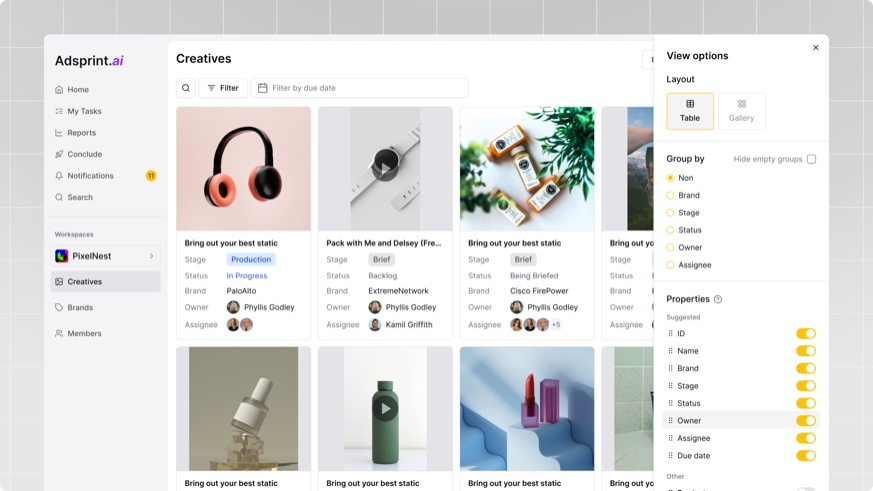Click the notifications count badge 11
The image size is (873, 491).
point(151,176)
